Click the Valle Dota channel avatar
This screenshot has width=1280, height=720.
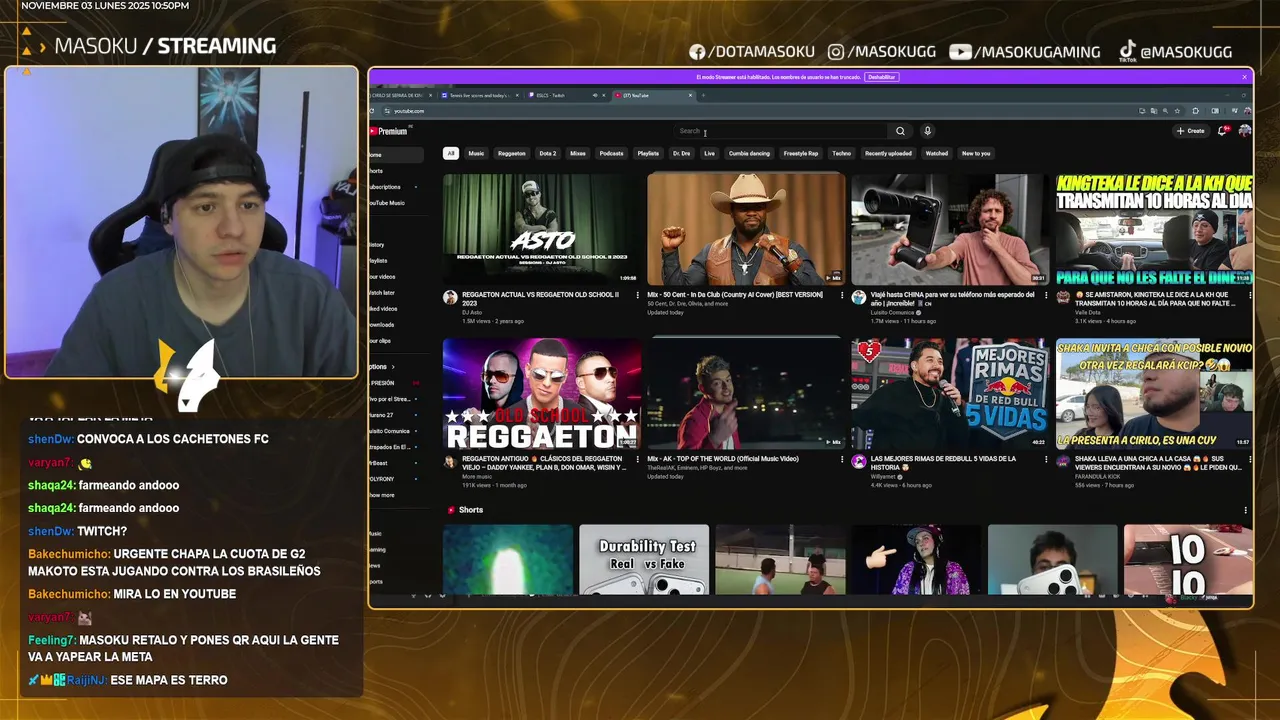click(1062, 298)
